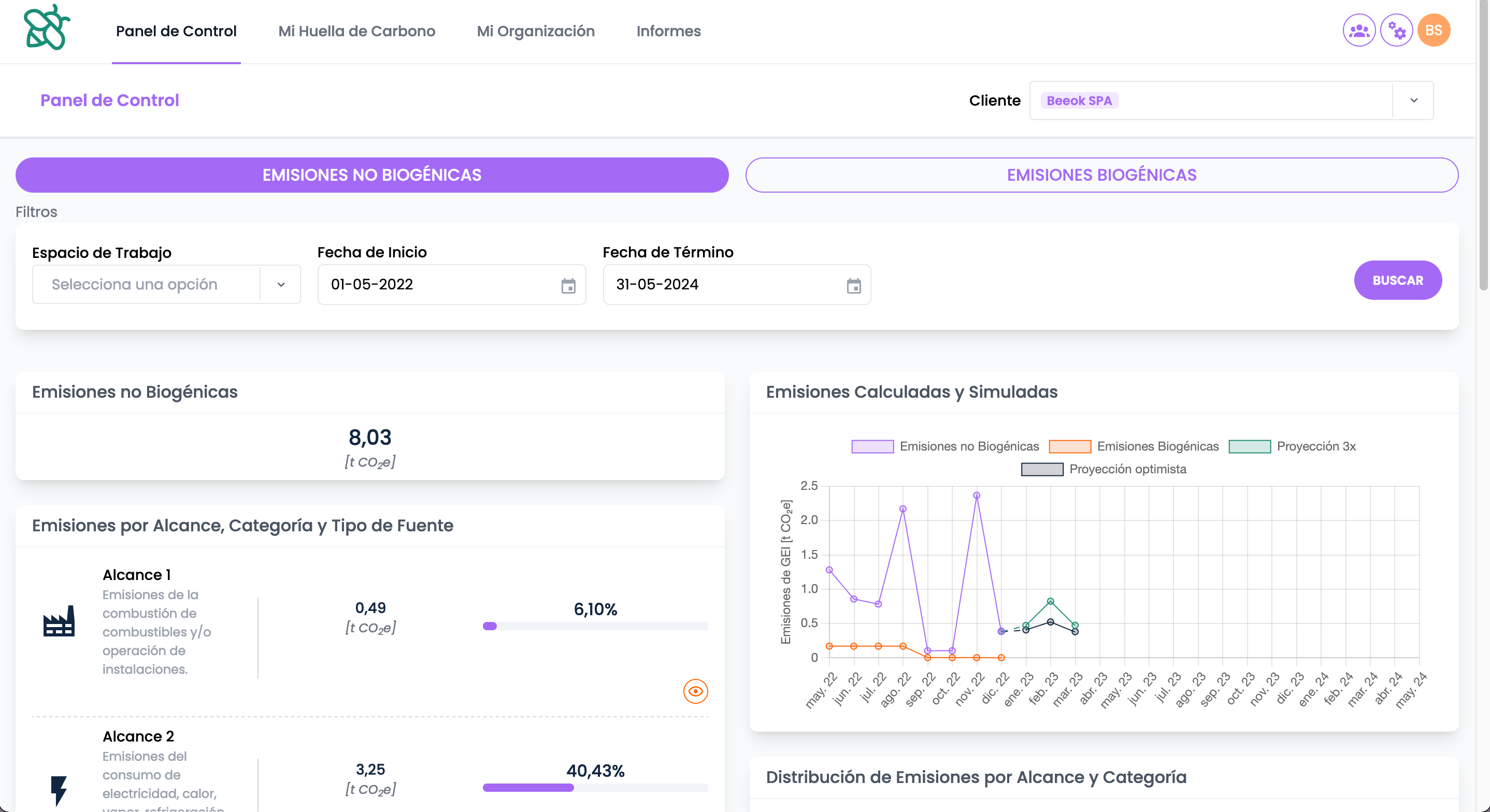1490x812 pixels.
Task: Open Mi Huella de Carbono tab
Action: click(x=356, y=31)
